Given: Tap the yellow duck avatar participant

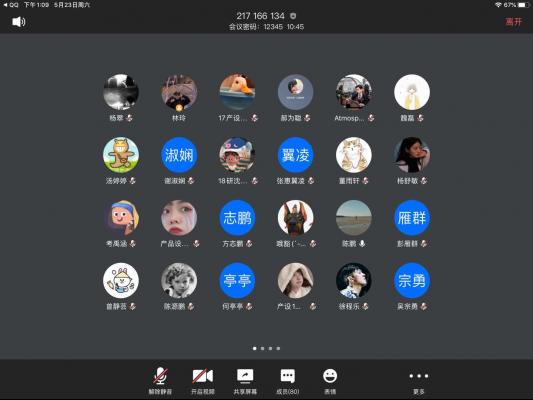Looking at the screenshot, I should (x=237, y=92).
